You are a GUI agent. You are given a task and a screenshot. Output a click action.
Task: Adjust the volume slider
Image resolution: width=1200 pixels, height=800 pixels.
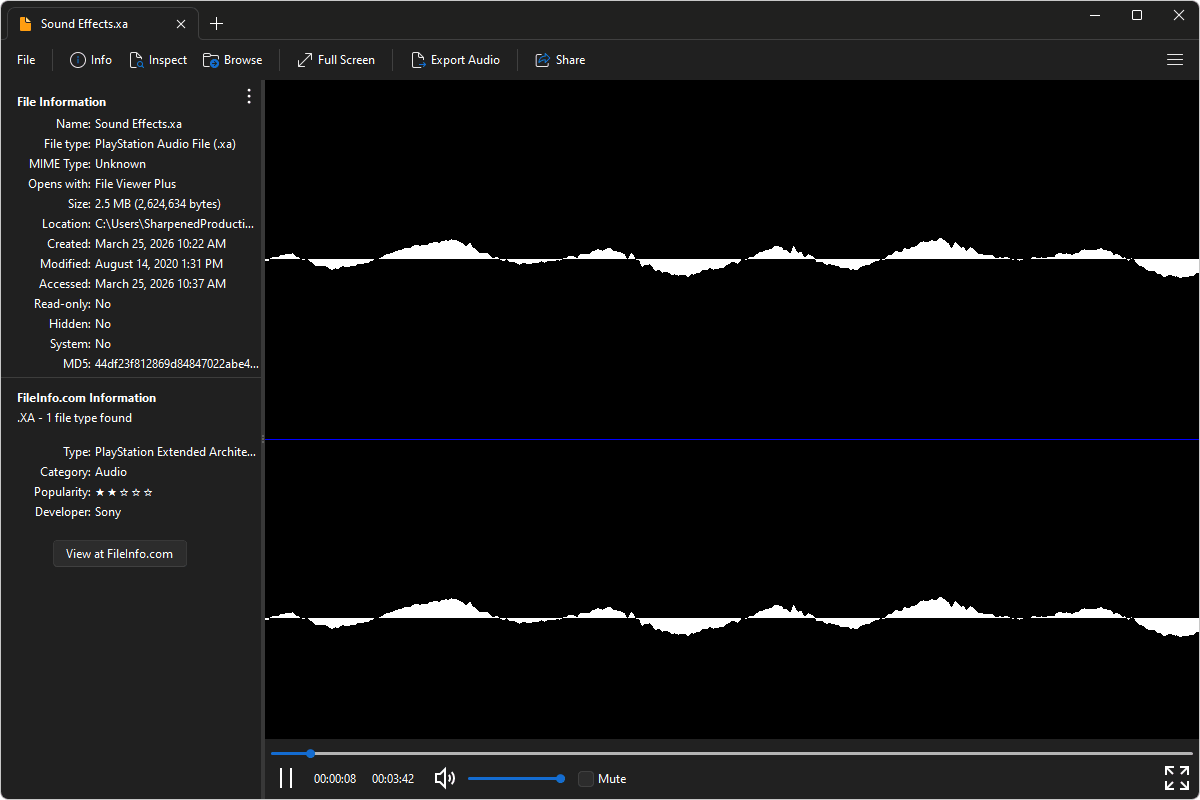pyautogui.click(x=516, y=778)
